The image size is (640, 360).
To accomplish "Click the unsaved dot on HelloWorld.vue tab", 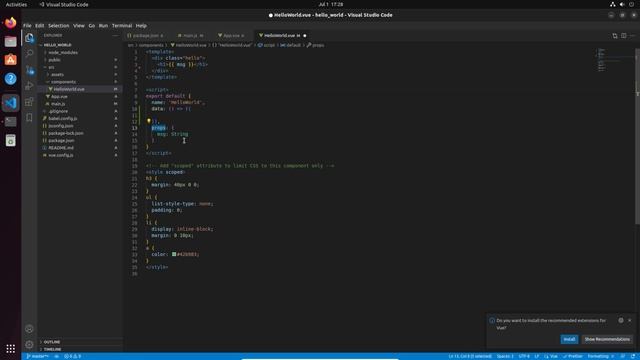I will (x=305, y=36).
